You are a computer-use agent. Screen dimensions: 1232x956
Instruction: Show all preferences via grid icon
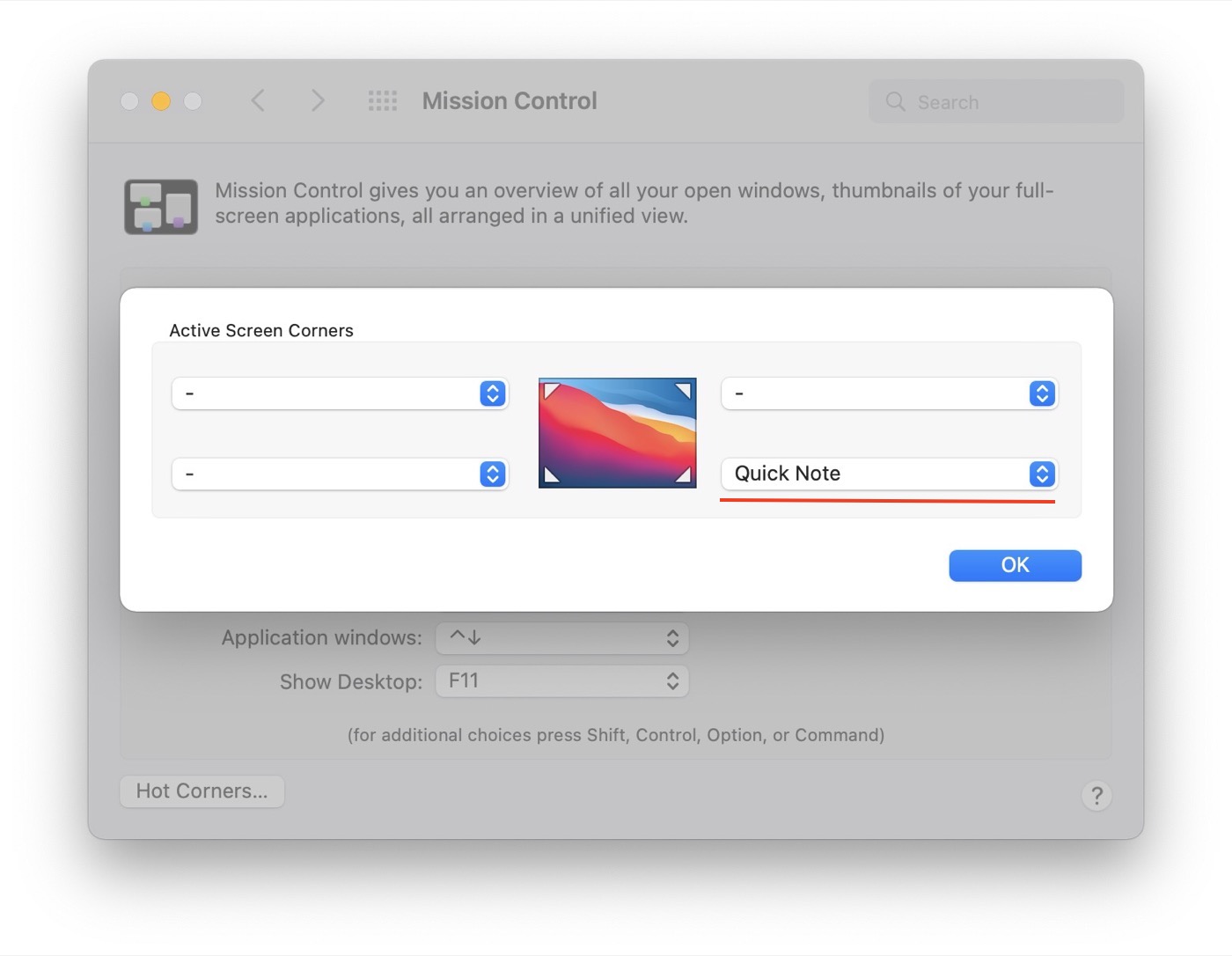point(383,101)
